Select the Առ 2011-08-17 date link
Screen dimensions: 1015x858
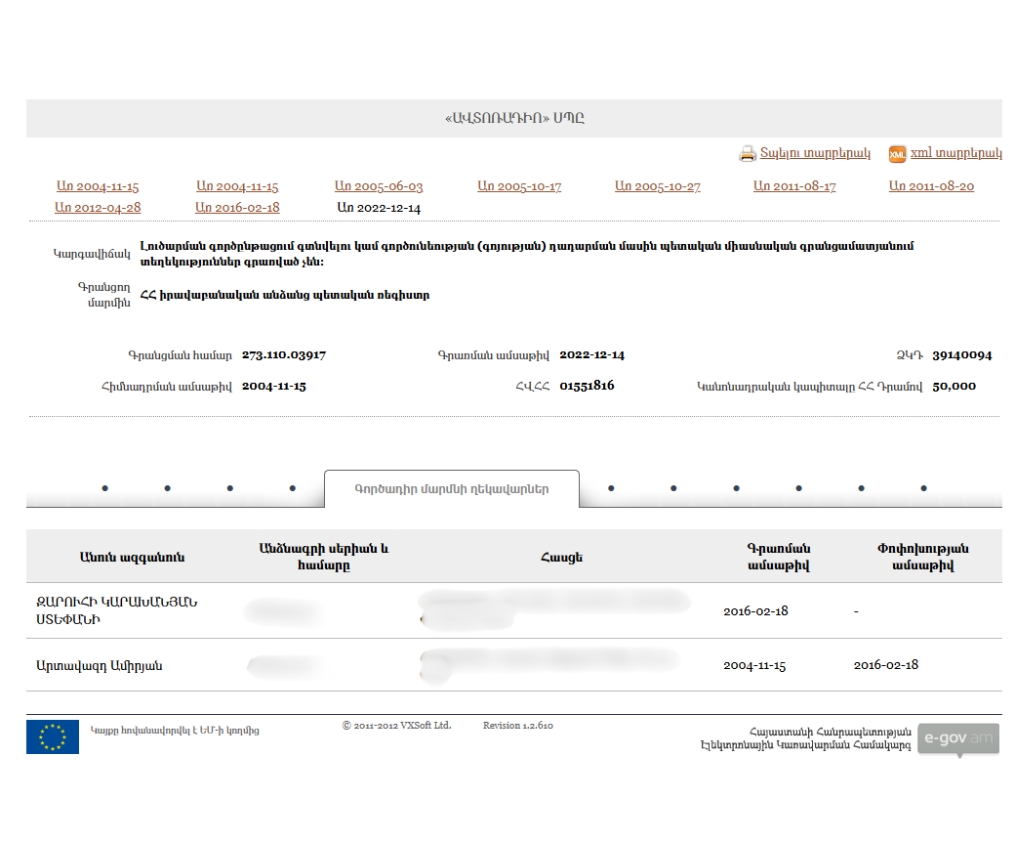(x=794, y=187)
